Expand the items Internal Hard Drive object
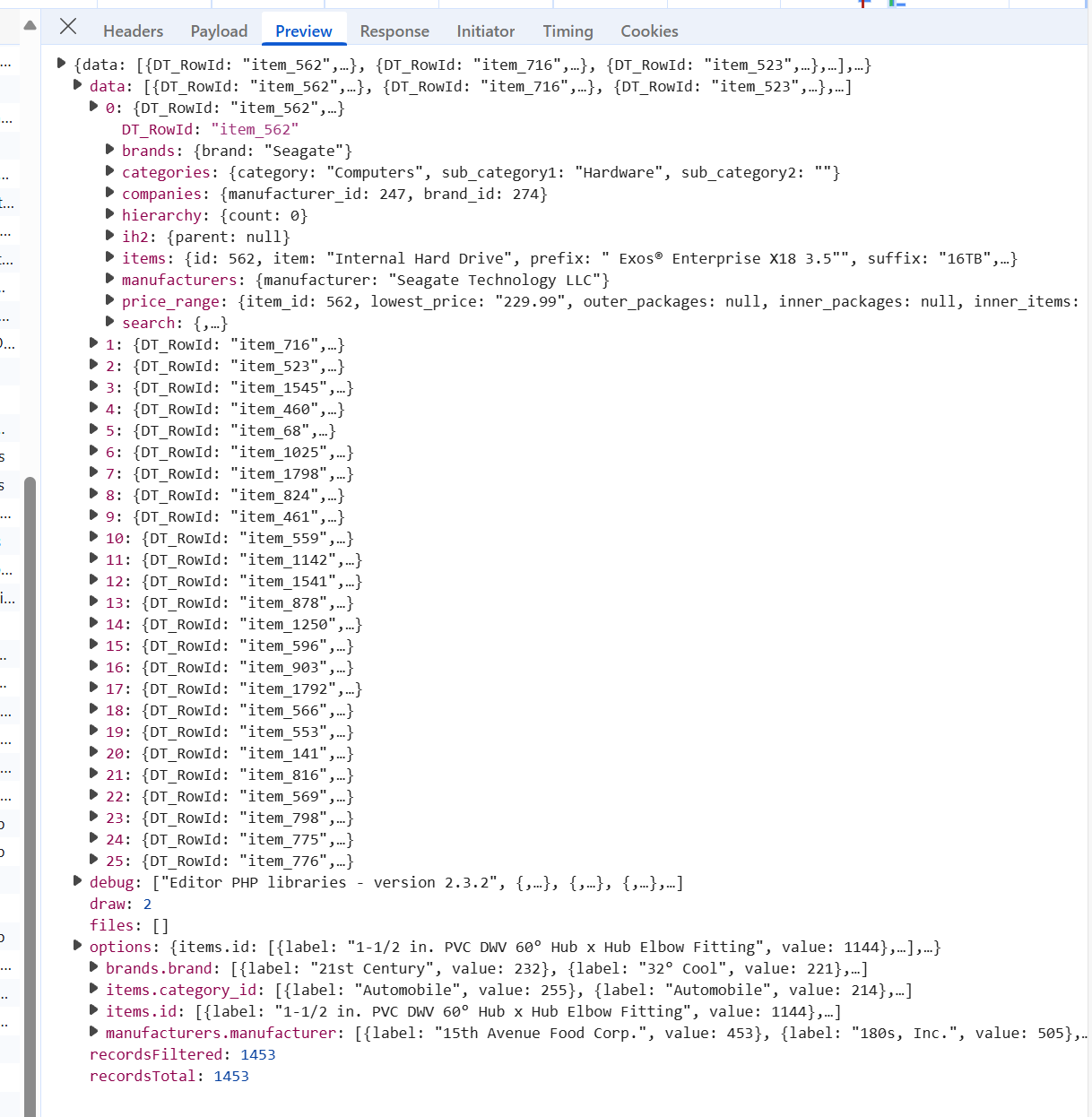1092x1117 pixels. click(x=109, y=256)
